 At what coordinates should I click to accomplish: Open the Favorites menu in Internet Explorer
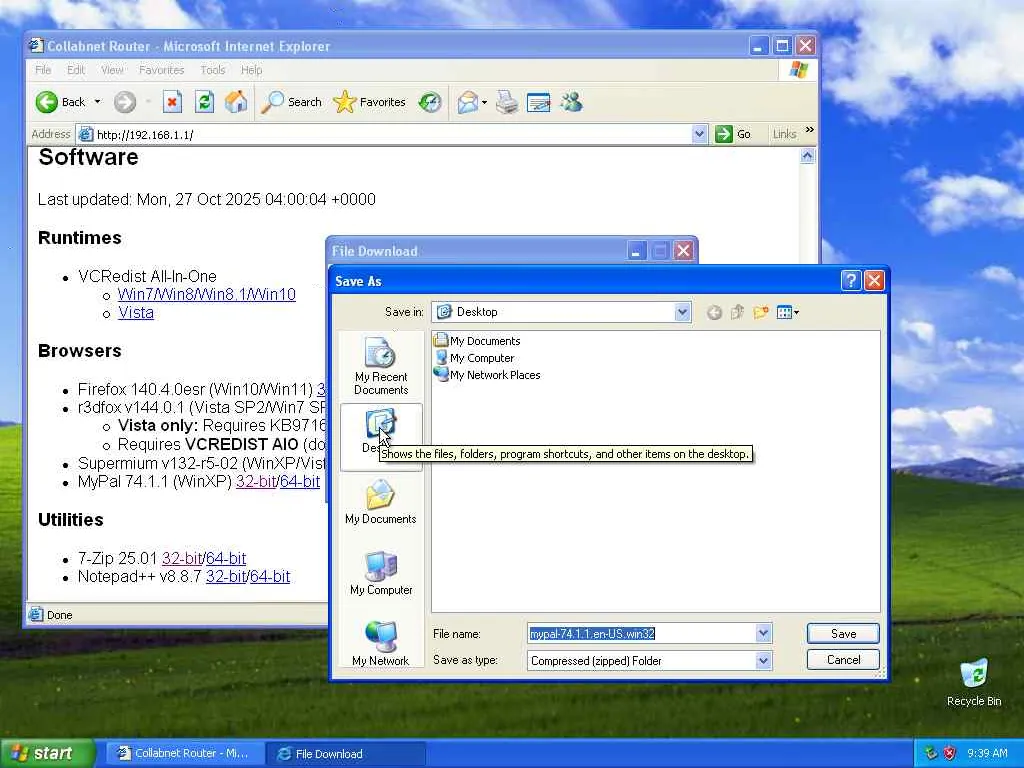[161, 70]
